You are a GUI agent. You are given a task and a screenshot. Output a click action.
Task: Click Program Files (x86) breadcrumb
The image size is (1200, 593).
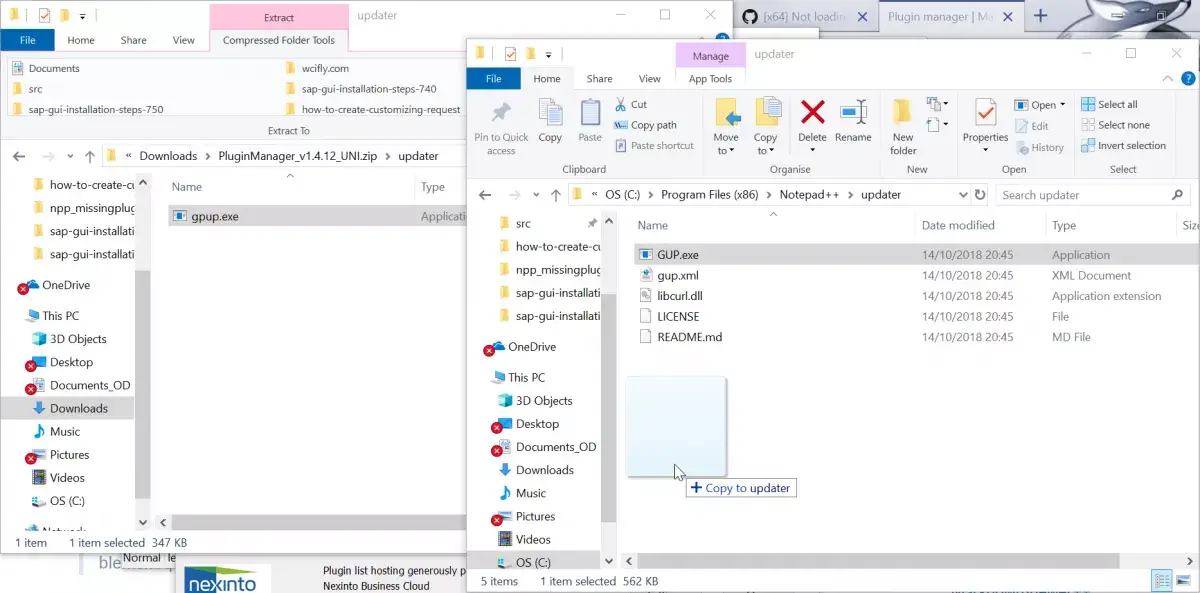pos(711,195)
